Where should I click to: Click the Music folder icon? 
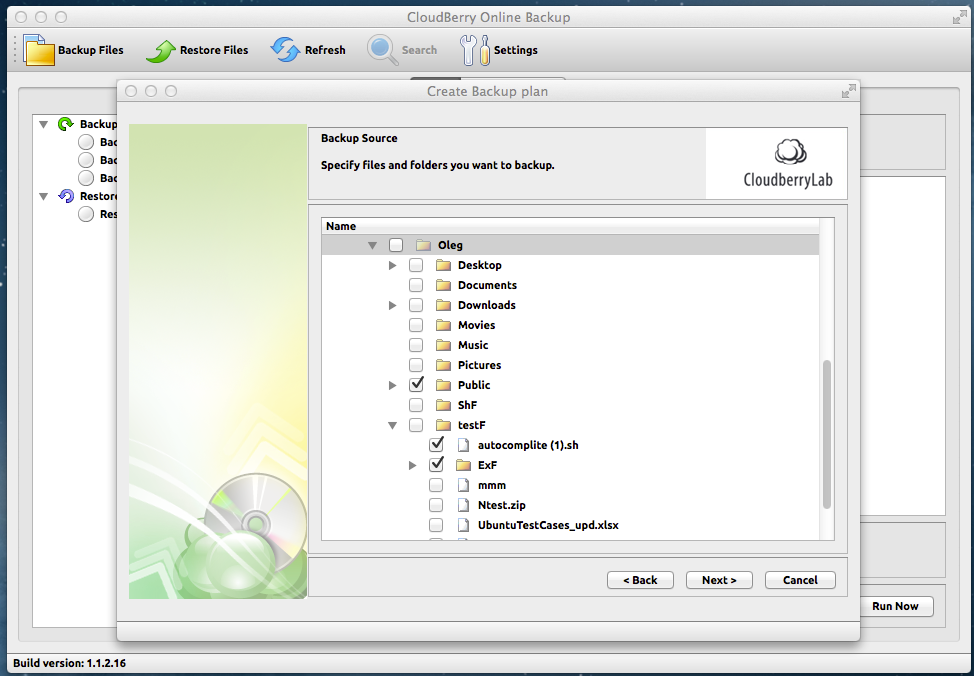[443, 345]
